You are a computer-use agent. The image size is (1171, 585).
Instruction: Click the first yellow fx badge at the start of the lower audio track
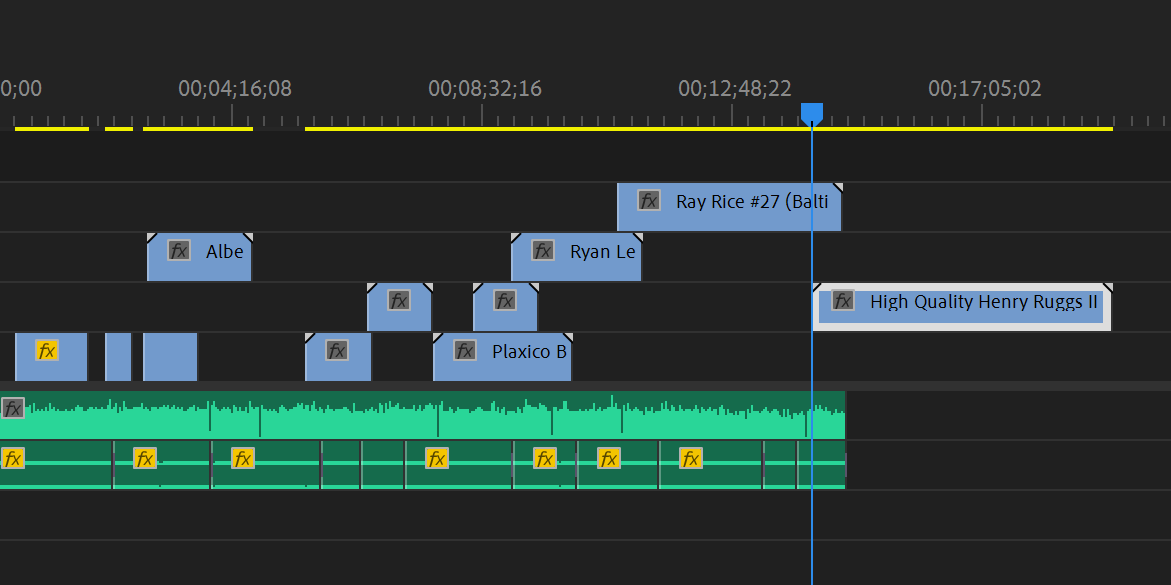(13, 458)
